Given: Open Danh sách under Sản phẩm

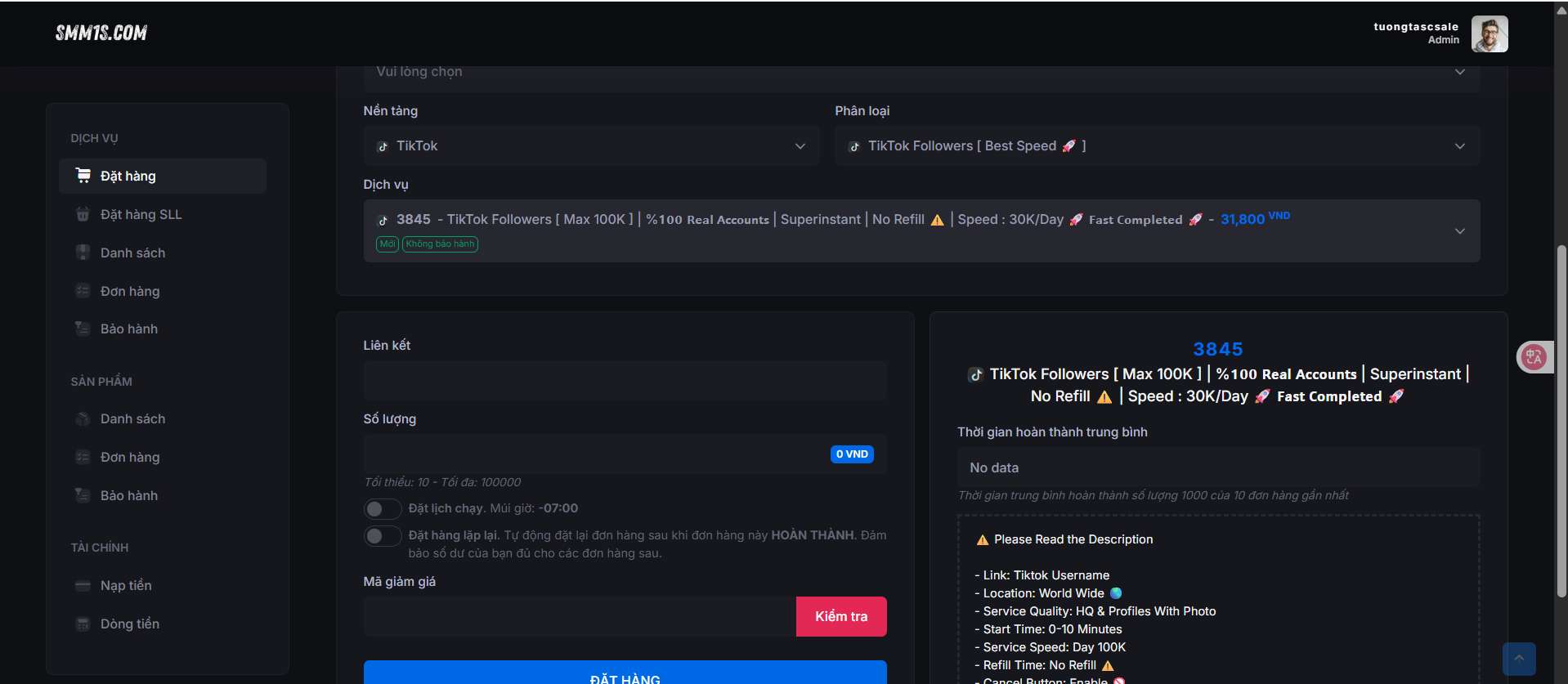Looking at the screenshot, I should (163, 418).
